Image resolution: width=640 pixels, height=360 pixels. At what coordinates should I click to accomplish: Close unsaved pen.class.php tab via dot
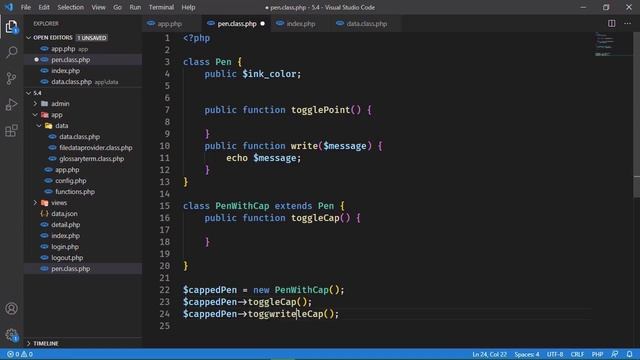262,24
